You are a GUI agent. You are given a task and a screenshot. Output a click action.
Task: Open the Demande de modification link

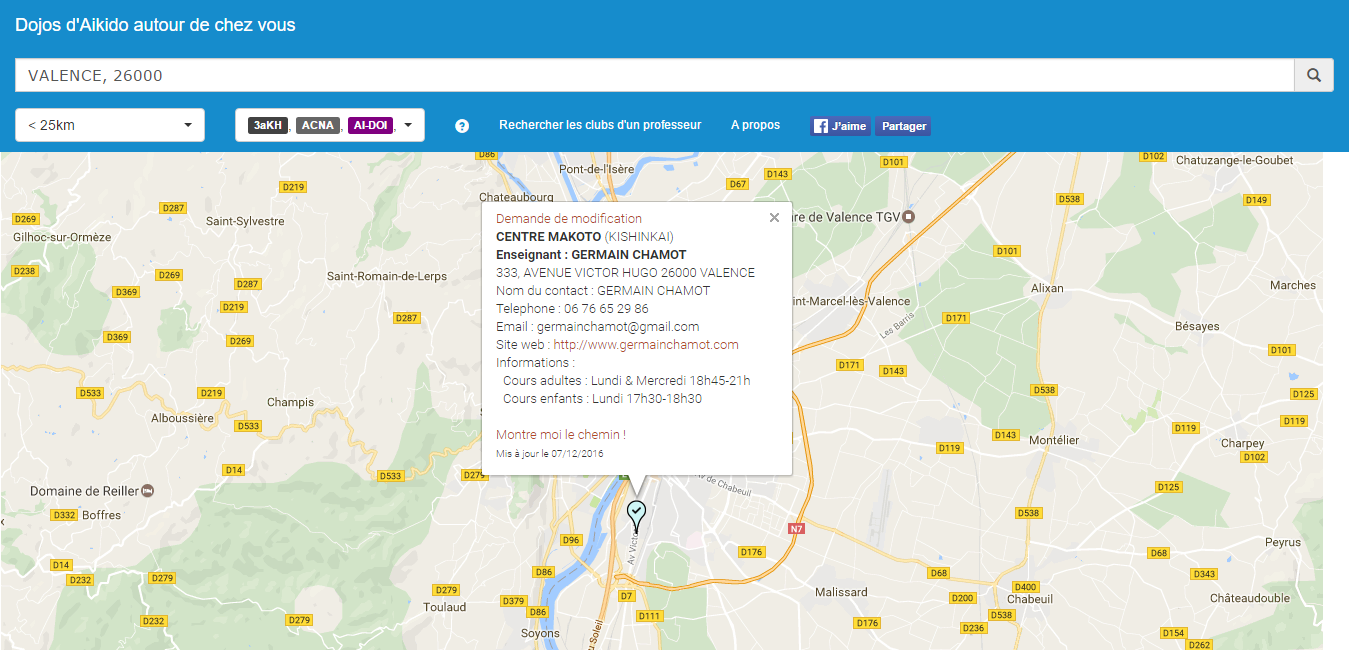tap(569, 218)
